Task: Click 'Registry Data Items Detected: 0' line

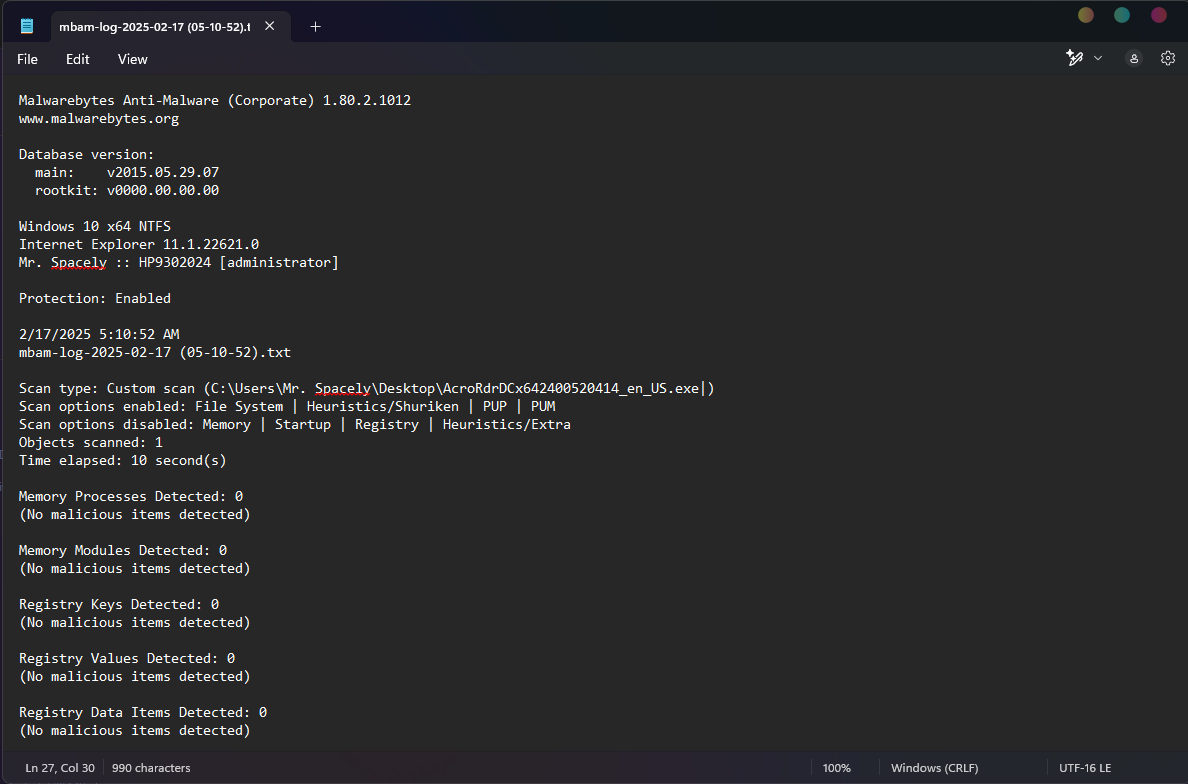Action: click(x=142, y=712)
